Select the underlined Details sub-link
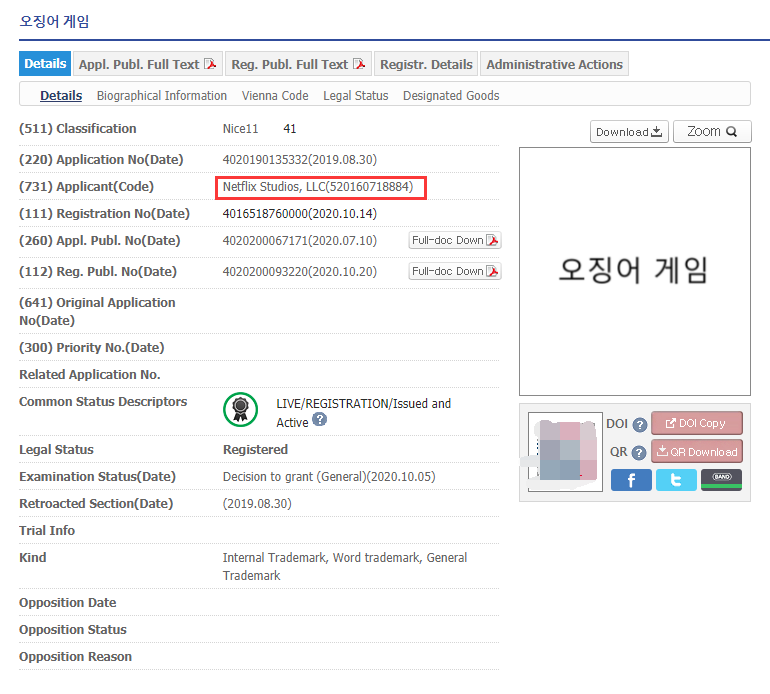770x694 pixels. [x=61, y=95]
